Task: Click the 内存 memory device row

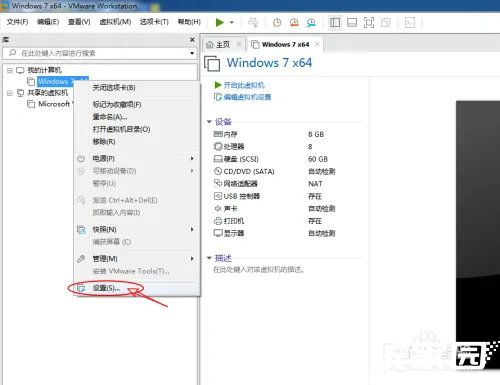Action: 273,134
